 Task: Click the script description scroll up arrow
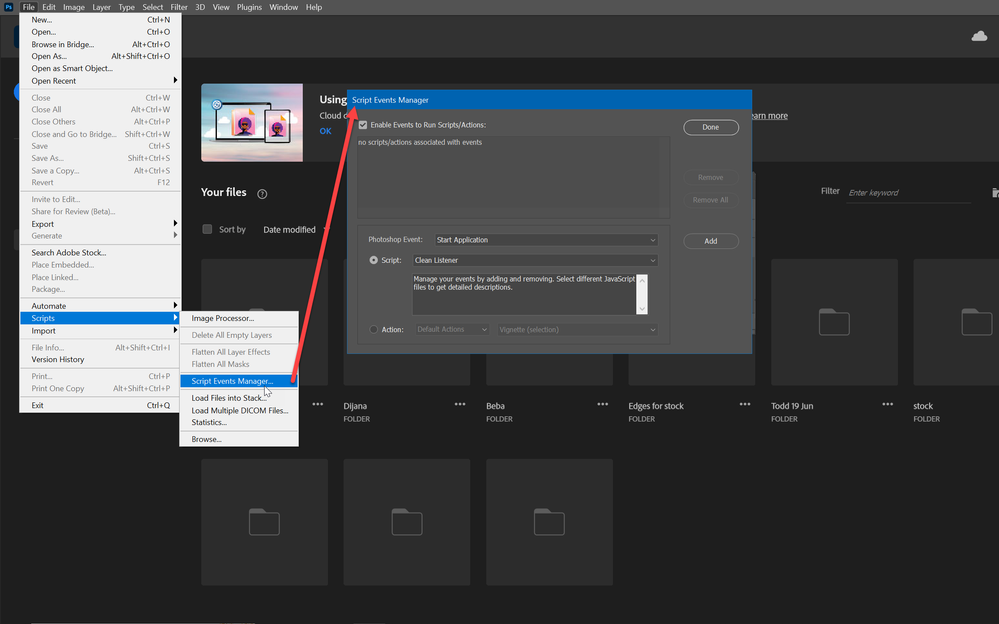642,280
